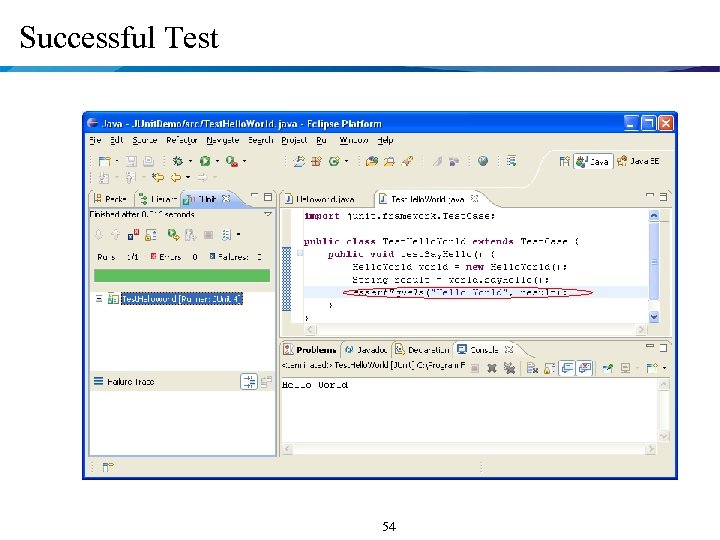Viewport: 720px width, 540px height.
Task: Click the Back navigation yellow arrow
Action: [176, 177]
